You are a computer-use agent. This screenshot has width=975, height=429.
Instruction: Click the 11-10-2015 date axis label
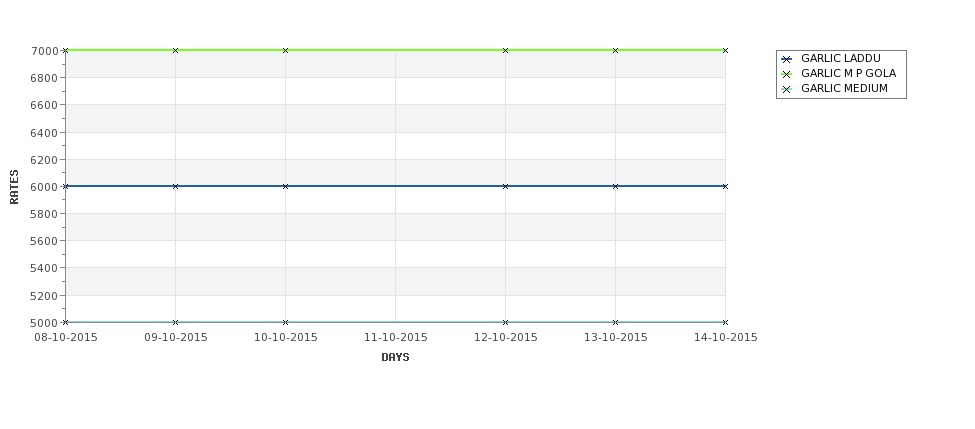tap(395, 337)
